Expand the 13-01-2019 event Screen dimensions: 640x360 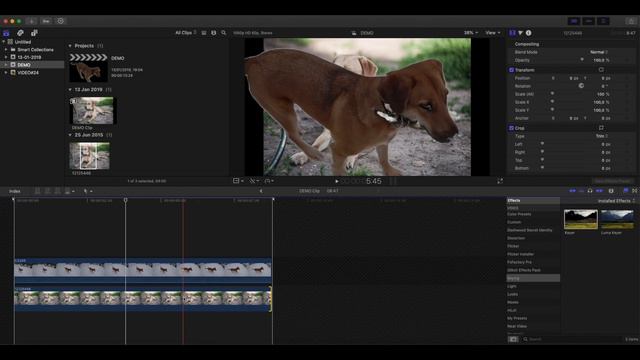6,57
